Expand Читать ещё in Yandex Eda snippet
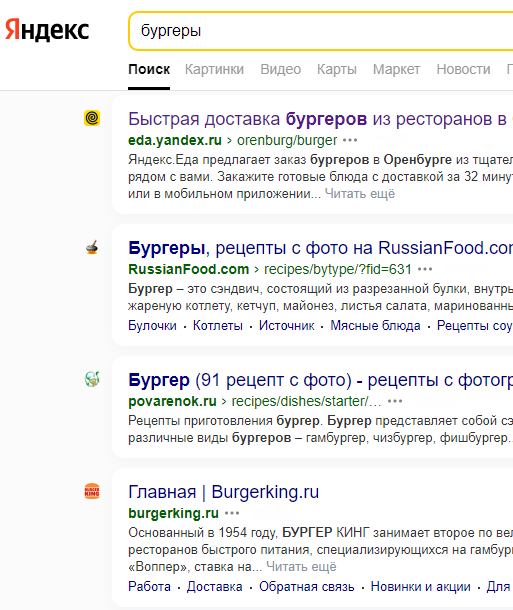This screenshot has width=513, height=610. pyautogui.click(x=360, y=194)
